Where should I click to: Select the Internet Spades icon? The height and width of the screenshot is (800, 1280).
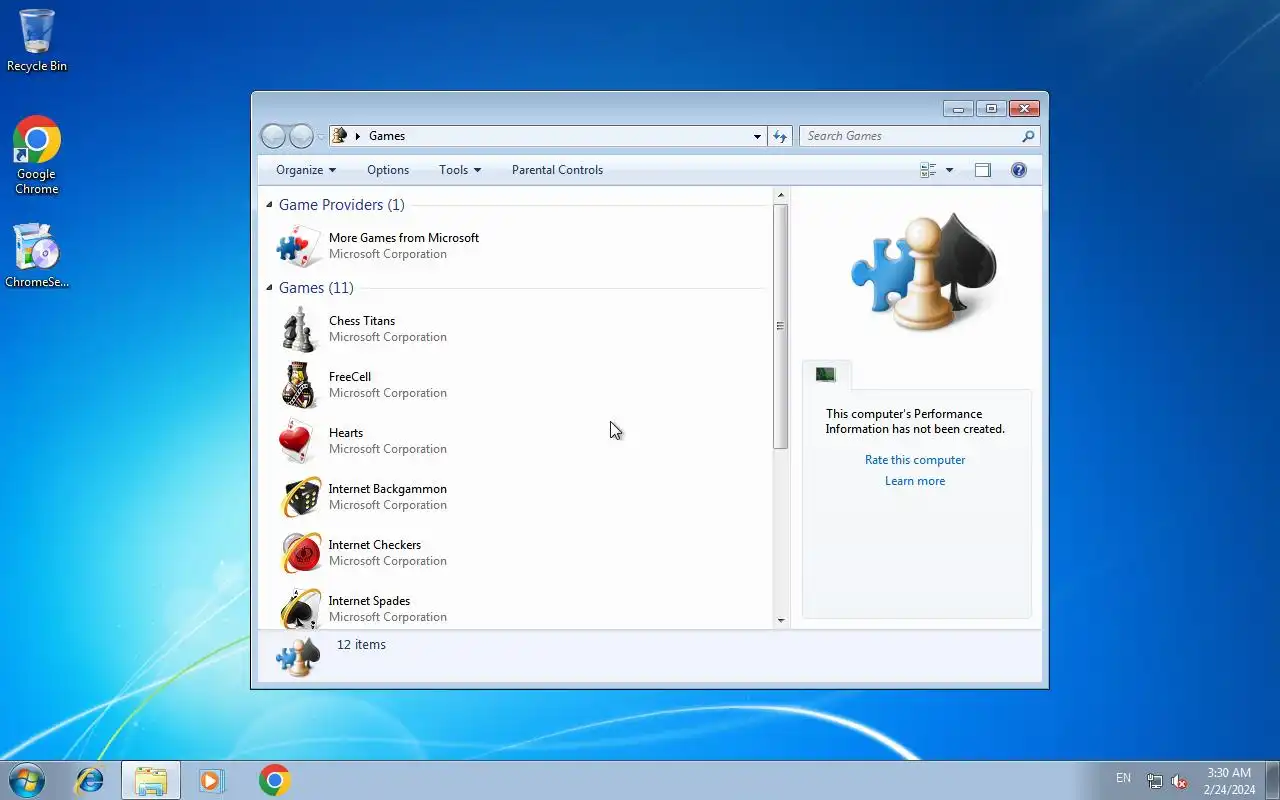coord(299,608)
